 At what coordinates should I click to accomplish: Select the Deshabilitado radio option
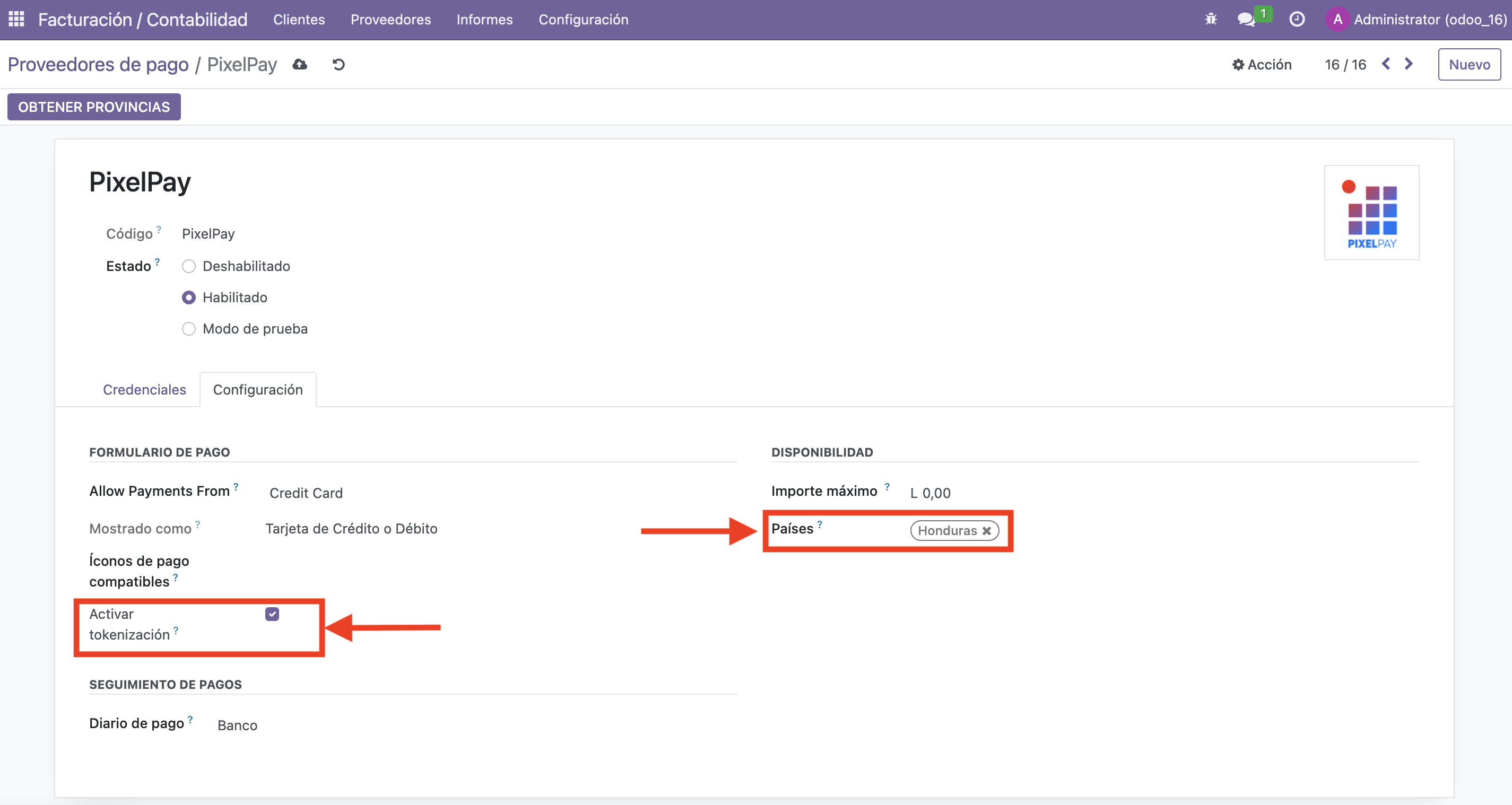188,266
